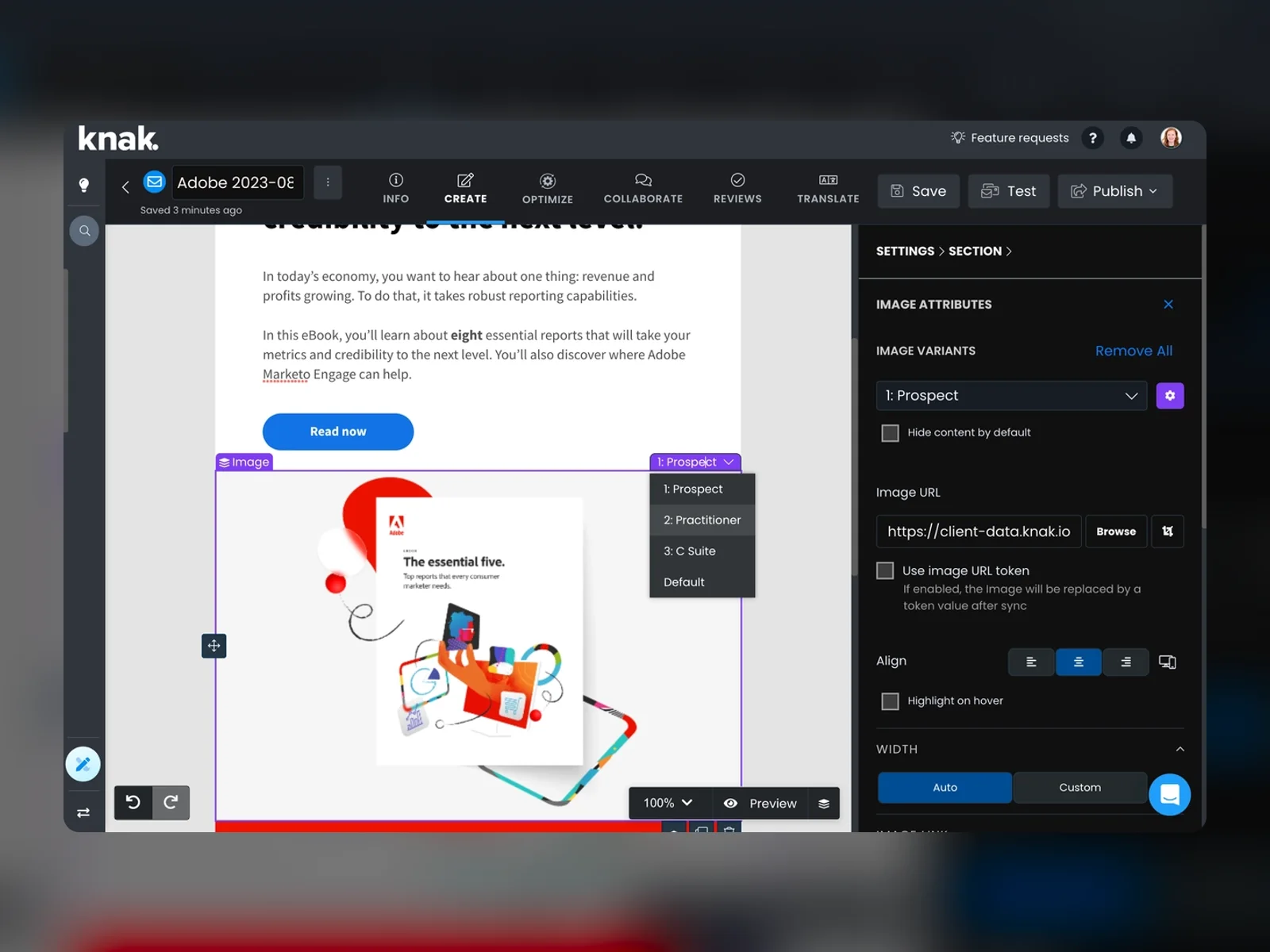Open search with magnifier icon in sidebar
The height and width of the screenshot is (952, 1270).
84,231
